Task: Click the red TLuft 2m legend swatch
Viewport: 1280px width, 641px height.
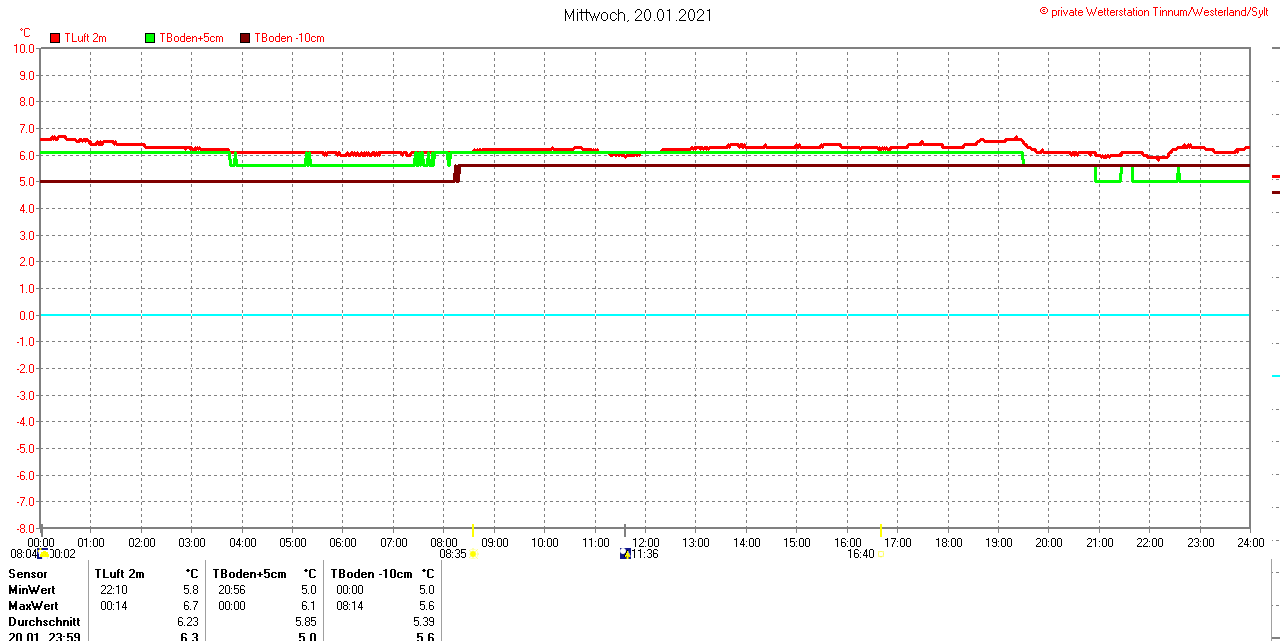Action: pyautogui.click(x=55, y=38)
